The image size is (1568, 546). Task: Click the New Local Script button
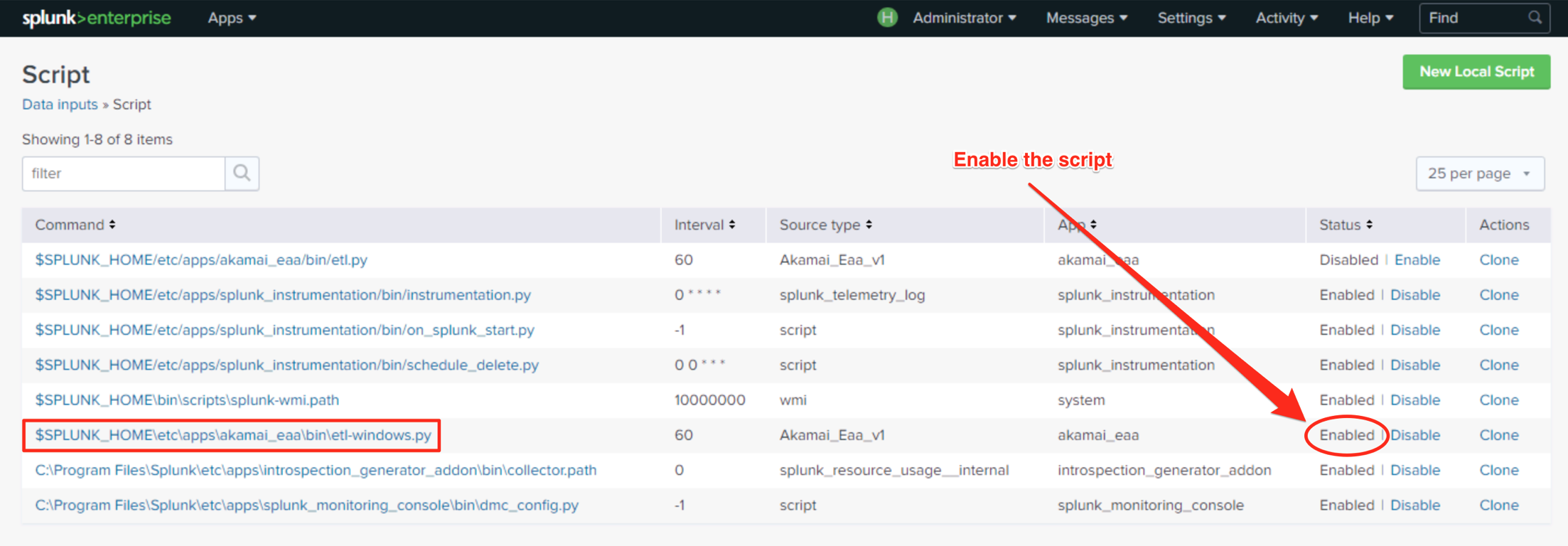[1476, 72]
